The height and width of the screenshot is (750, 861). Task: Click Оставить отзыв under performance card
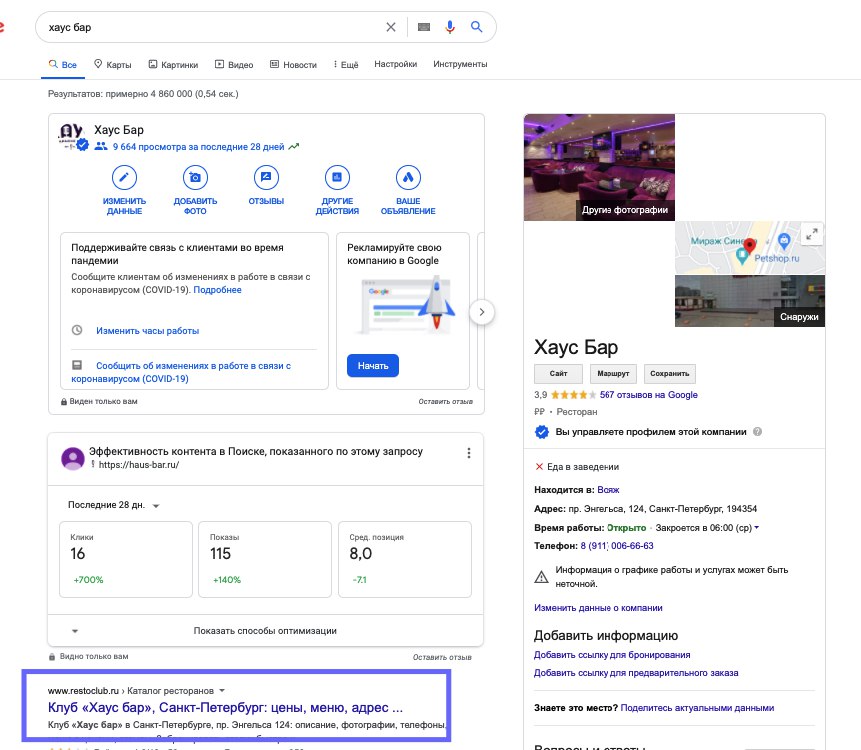tap(442, 657)
